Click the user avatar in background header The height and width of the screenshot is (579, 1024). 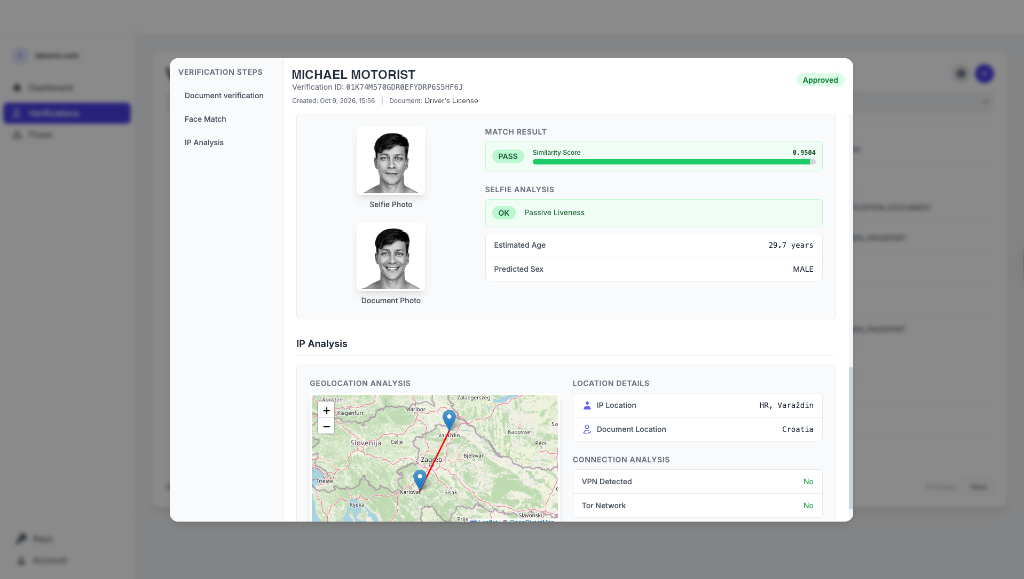pos(984,74)
